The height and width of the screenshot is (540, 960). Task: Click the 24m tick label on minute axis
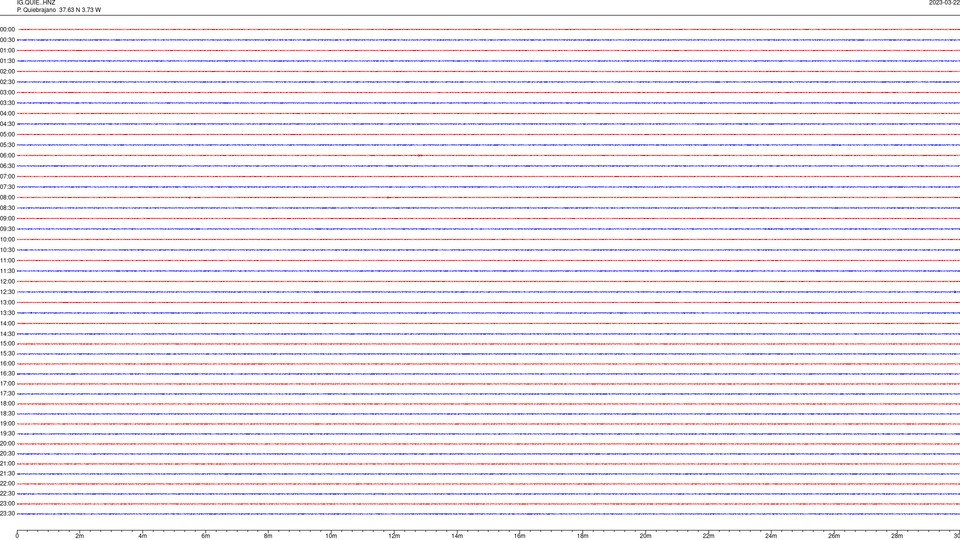pyautogui.click(x=771, y=536)
